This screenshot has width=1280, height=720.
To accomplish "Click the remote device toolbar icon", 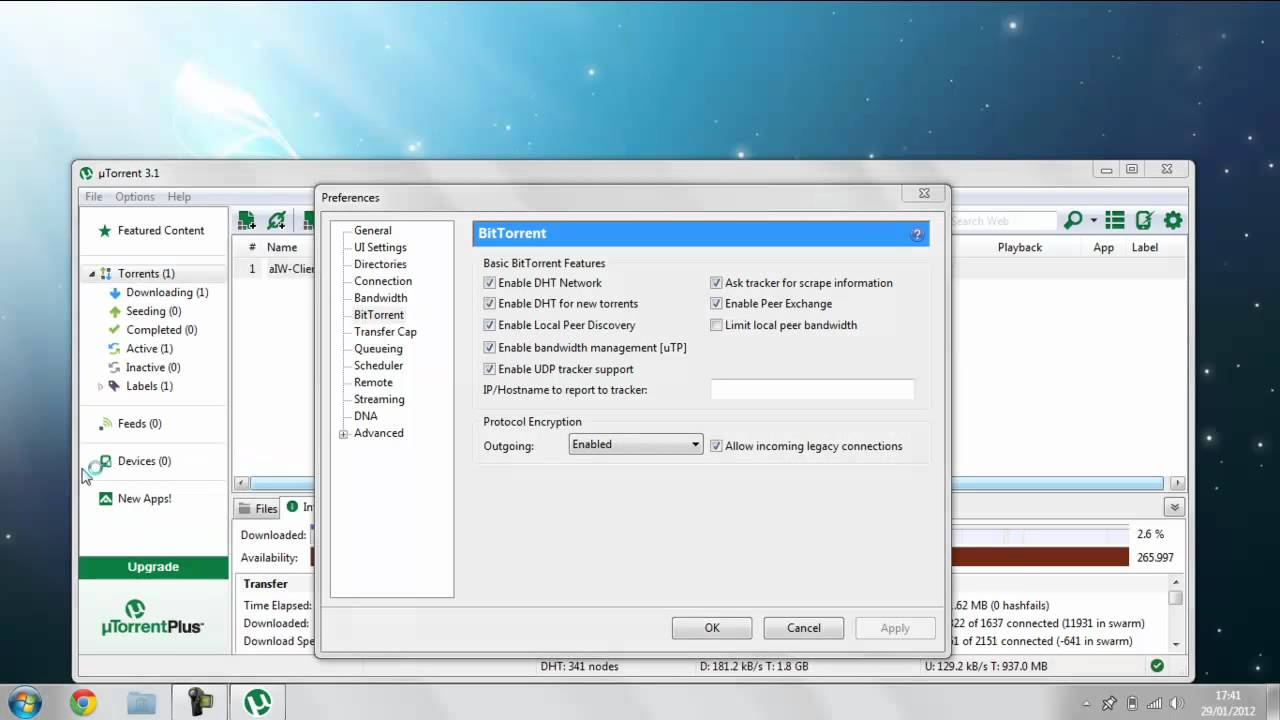I will coord(1144,220).
